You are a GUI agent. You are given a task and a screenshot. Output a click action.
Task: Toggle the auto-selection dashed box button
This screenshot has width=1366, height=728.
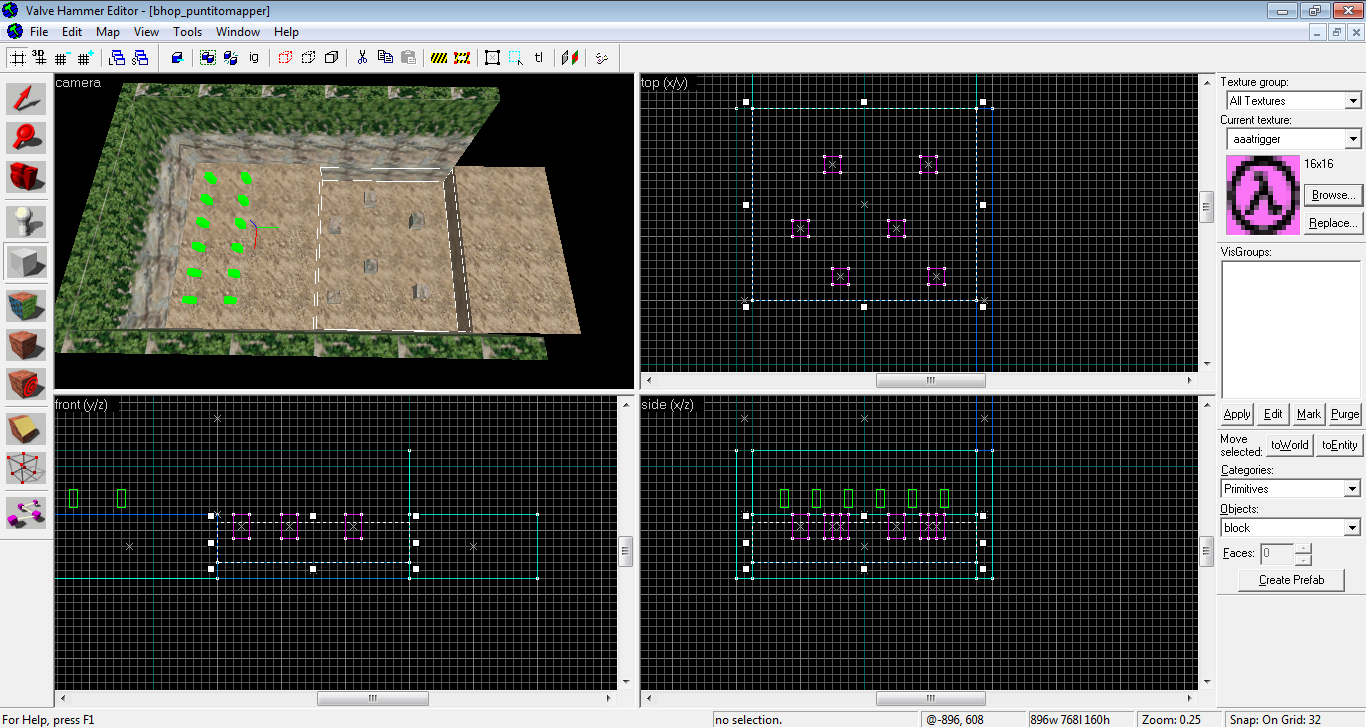[515, 58]
